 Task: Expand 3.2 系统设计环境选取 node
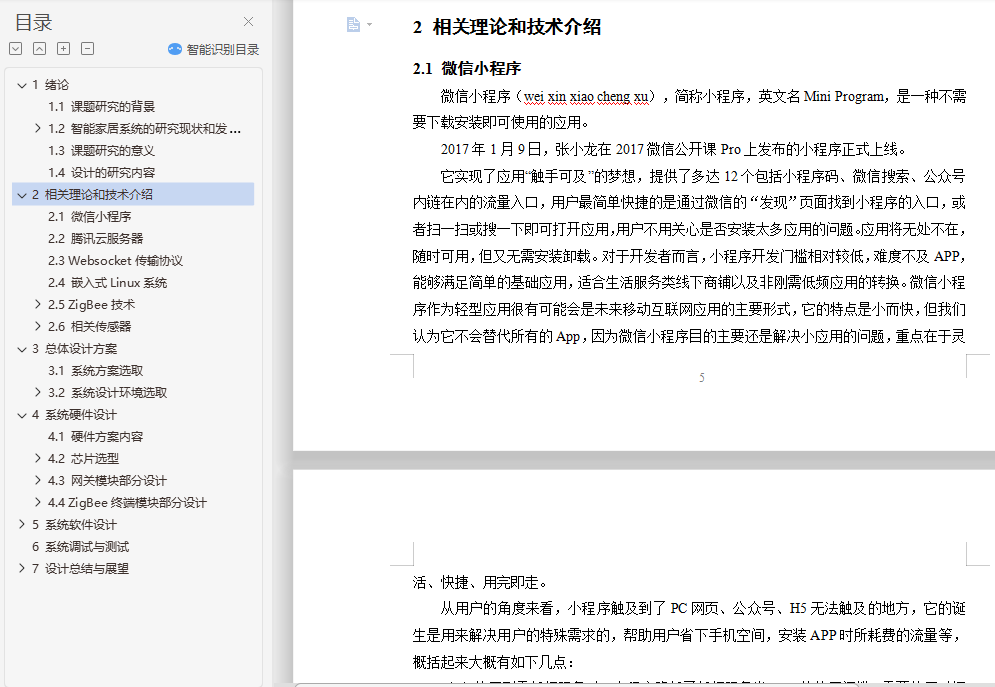pos(38,393)
